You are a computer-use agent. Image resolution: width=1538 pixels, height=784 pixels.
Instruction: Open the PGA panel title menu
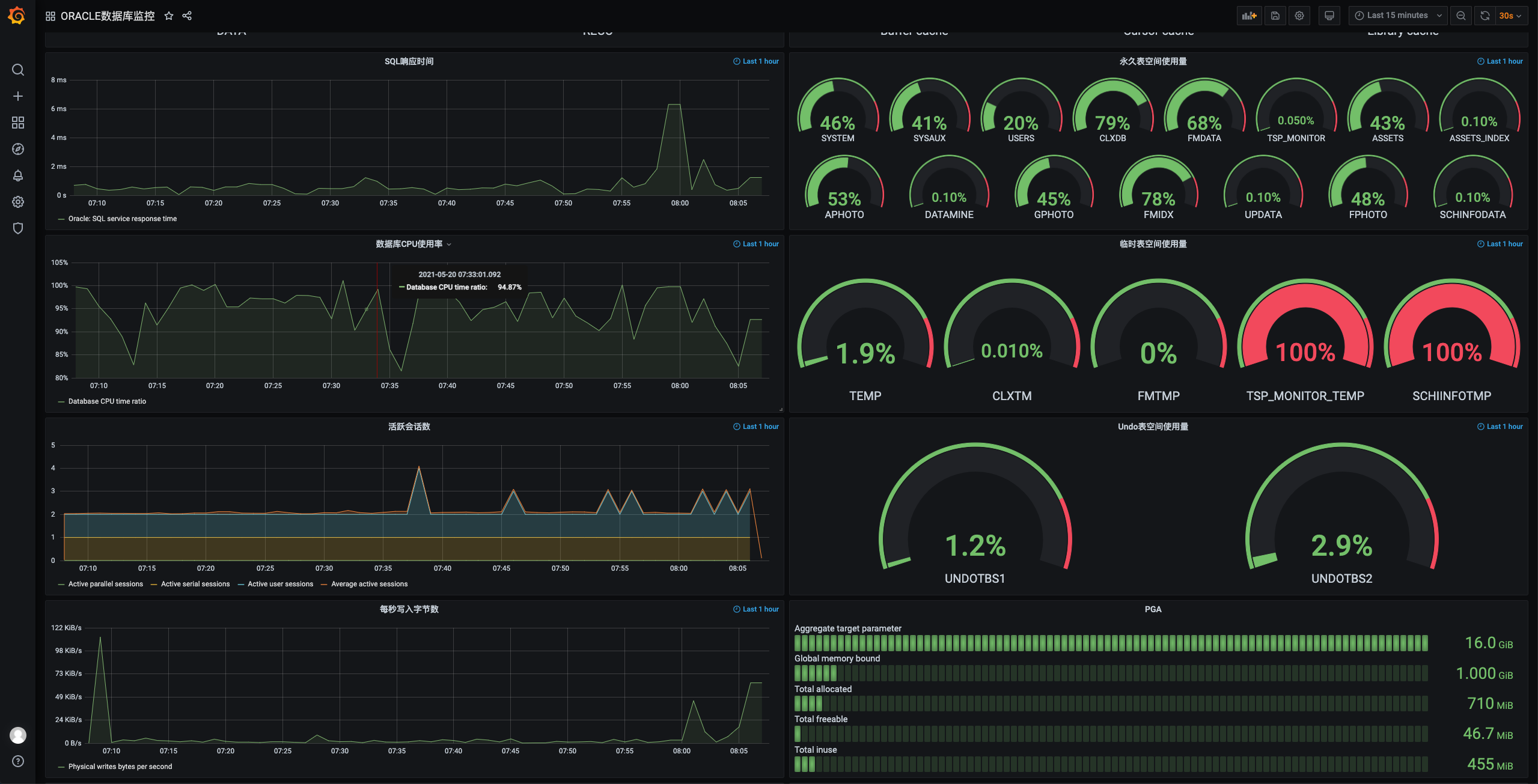[x=1152, y=609]
